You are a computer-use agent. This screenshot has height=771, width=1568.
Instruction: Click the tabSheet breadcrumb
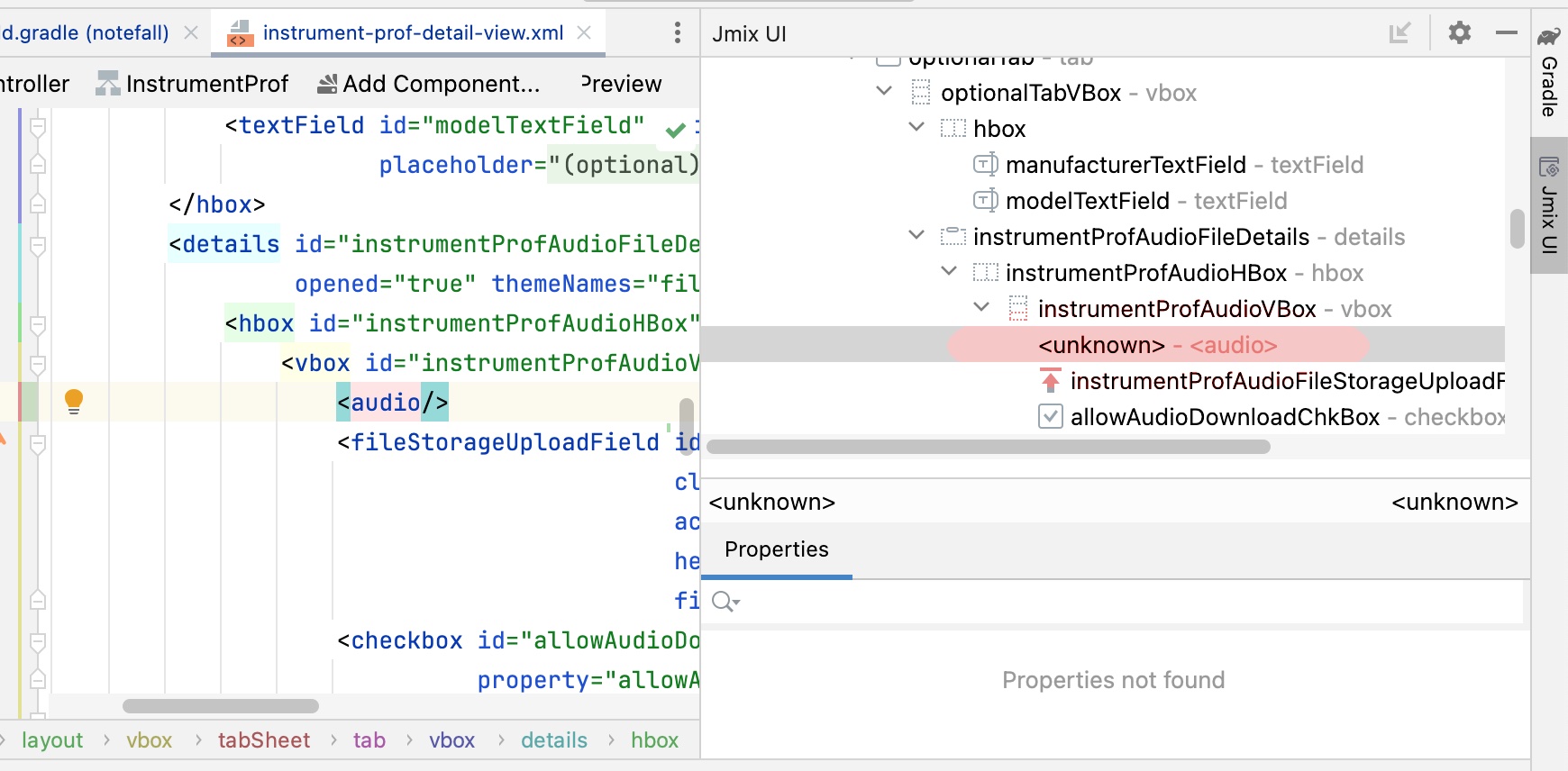(x=264, y=740)
